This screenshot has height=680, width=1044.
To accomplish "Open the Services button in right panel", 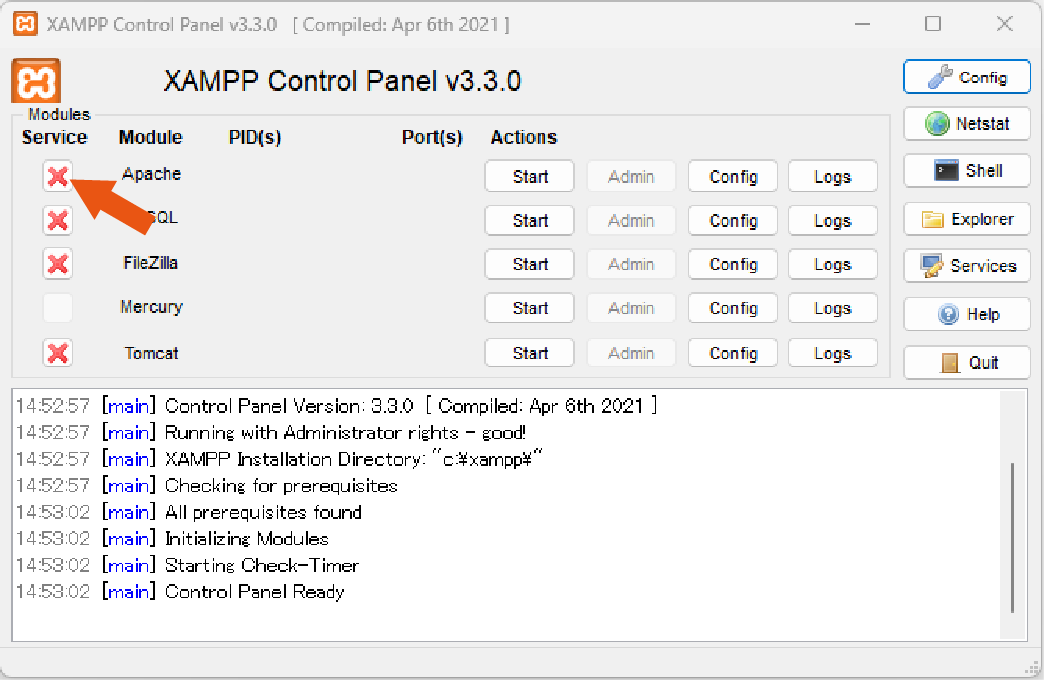I will tap(967, 266).
